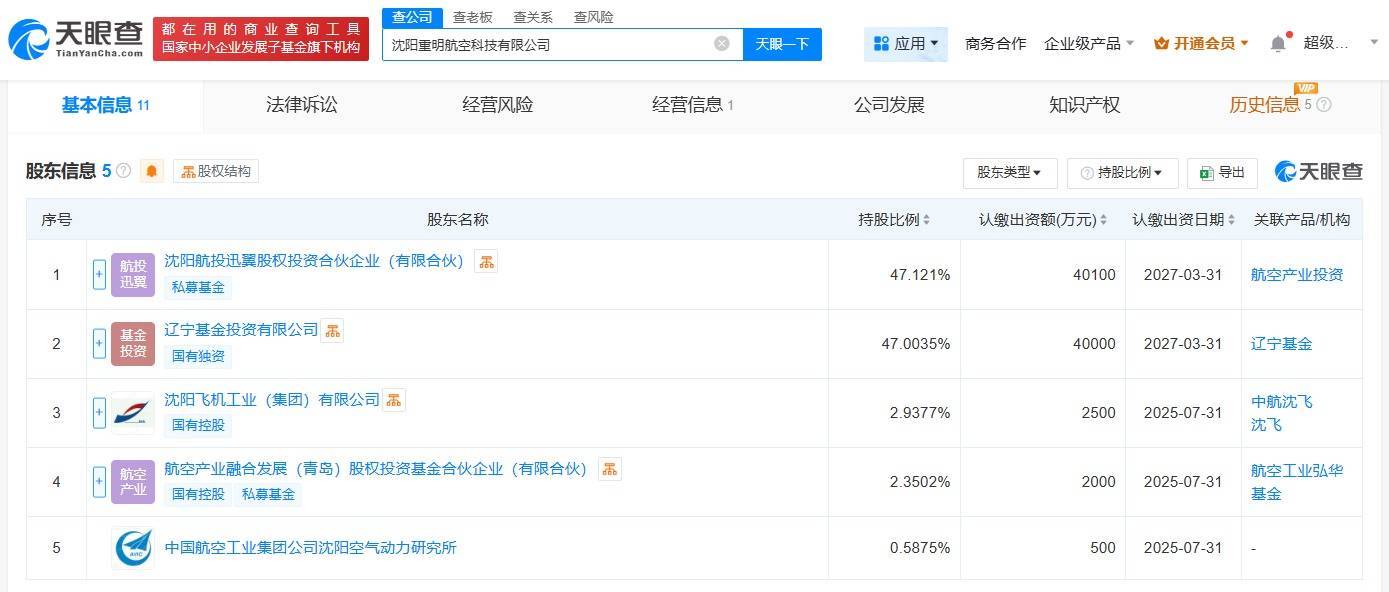
Task: Open the 企业级产品 dropdown
Action: pyautogui.click(x=1089, y=44)
